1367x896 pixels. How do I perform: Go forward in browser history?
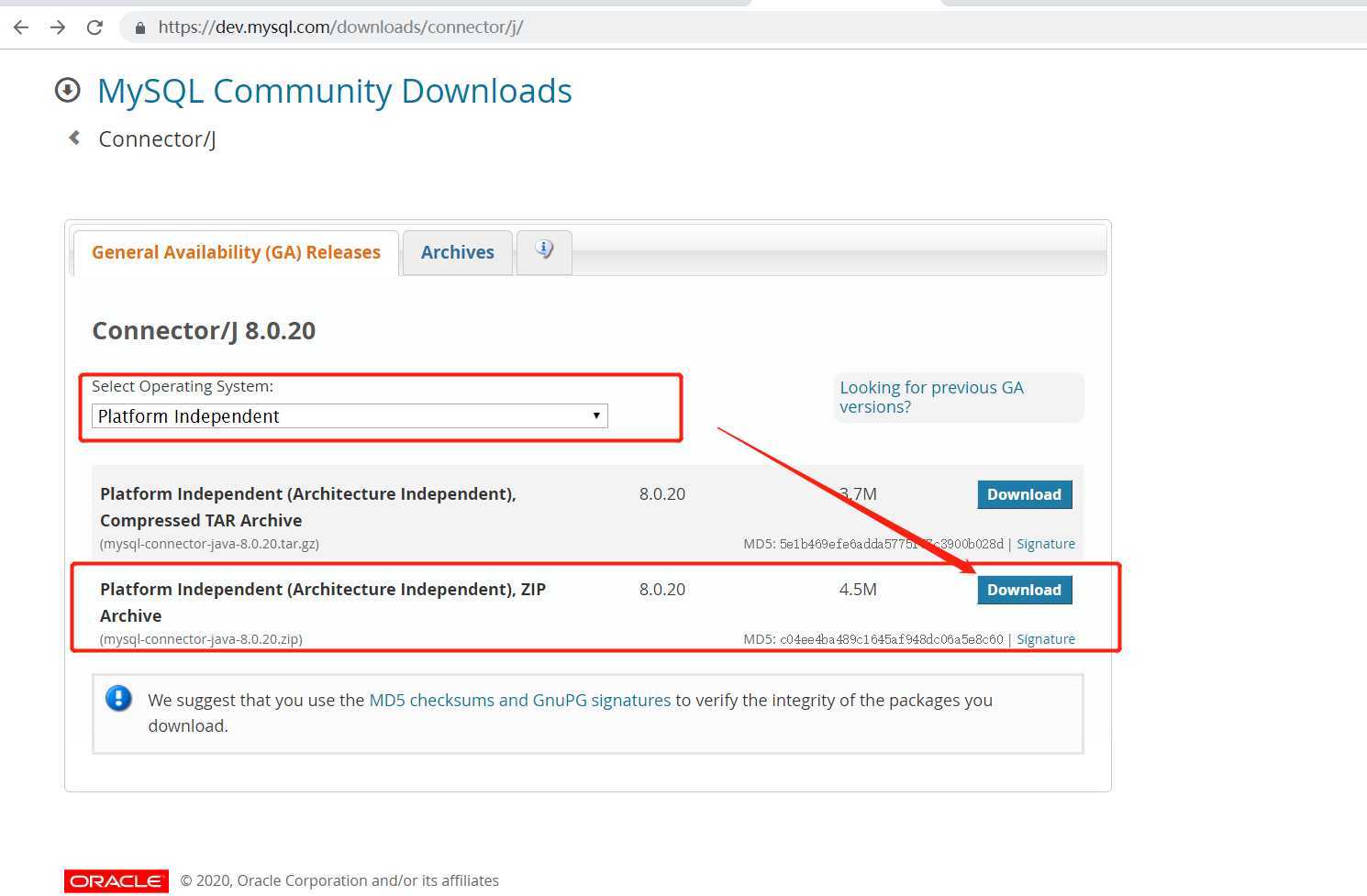(x=58, y=28)
